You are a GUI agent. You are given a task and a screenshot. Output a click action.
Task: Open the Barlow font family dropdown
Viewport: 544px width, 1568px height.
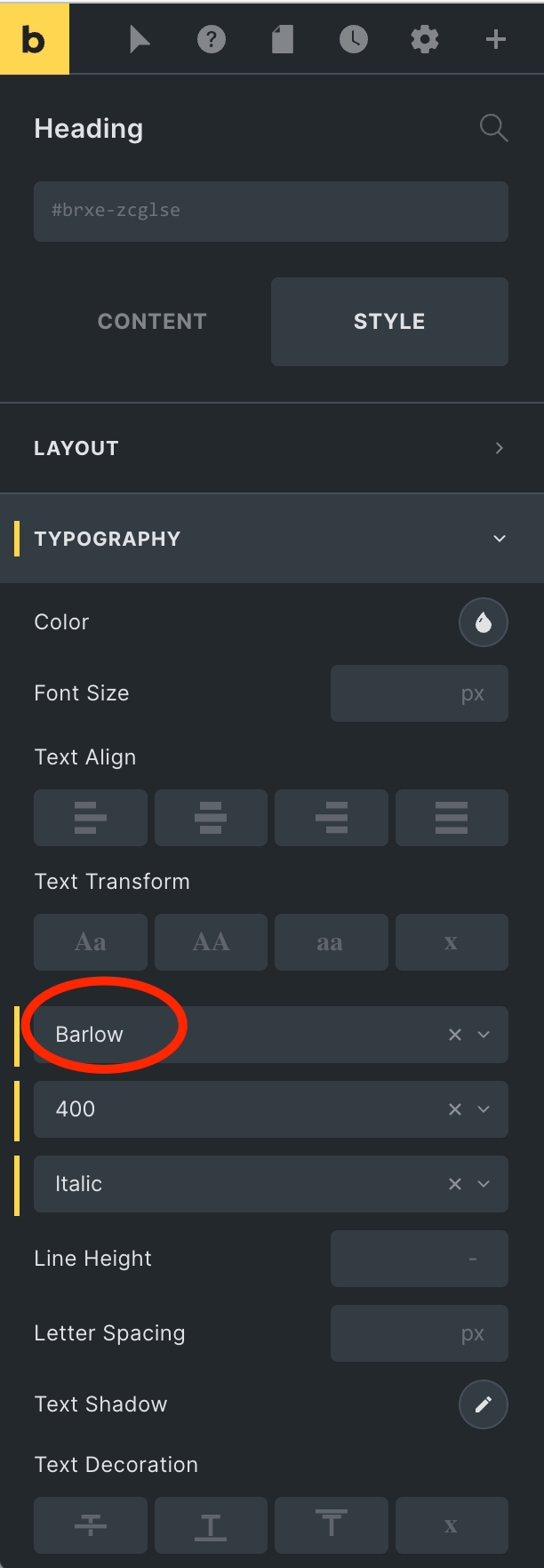coord(271,1035)
